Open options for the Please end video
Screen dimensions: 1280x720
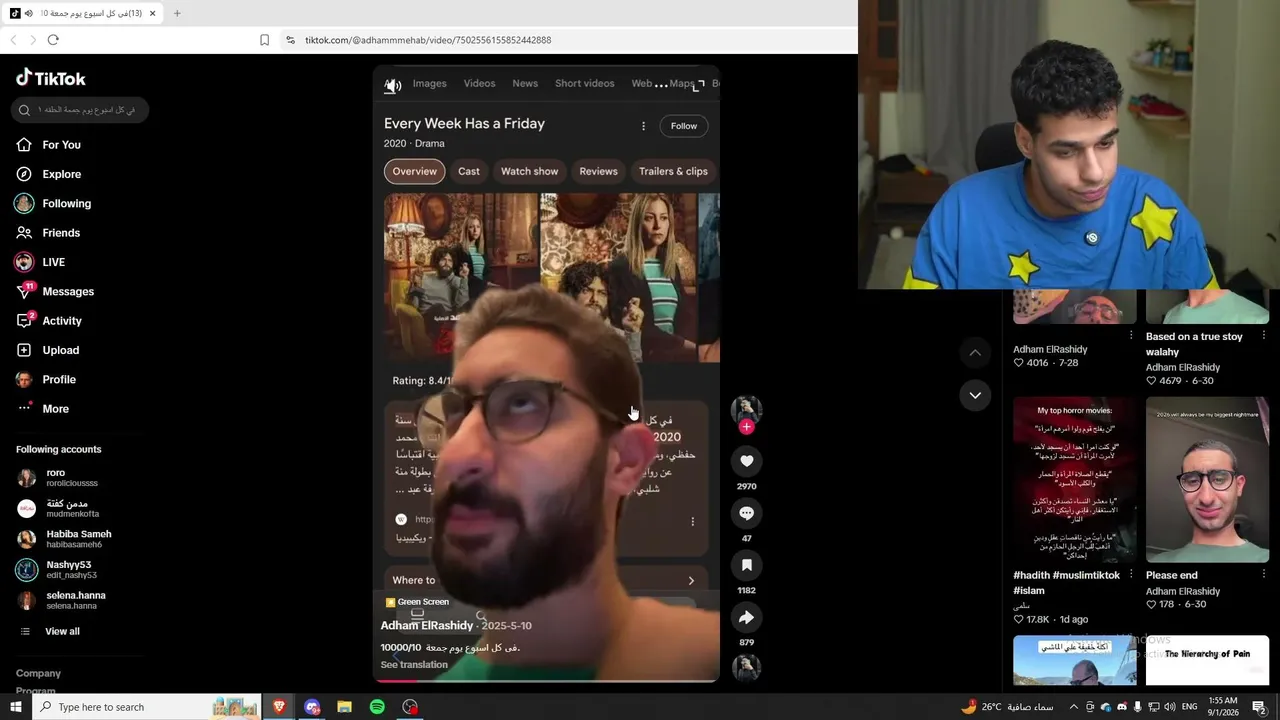[x=1263, y=575]
